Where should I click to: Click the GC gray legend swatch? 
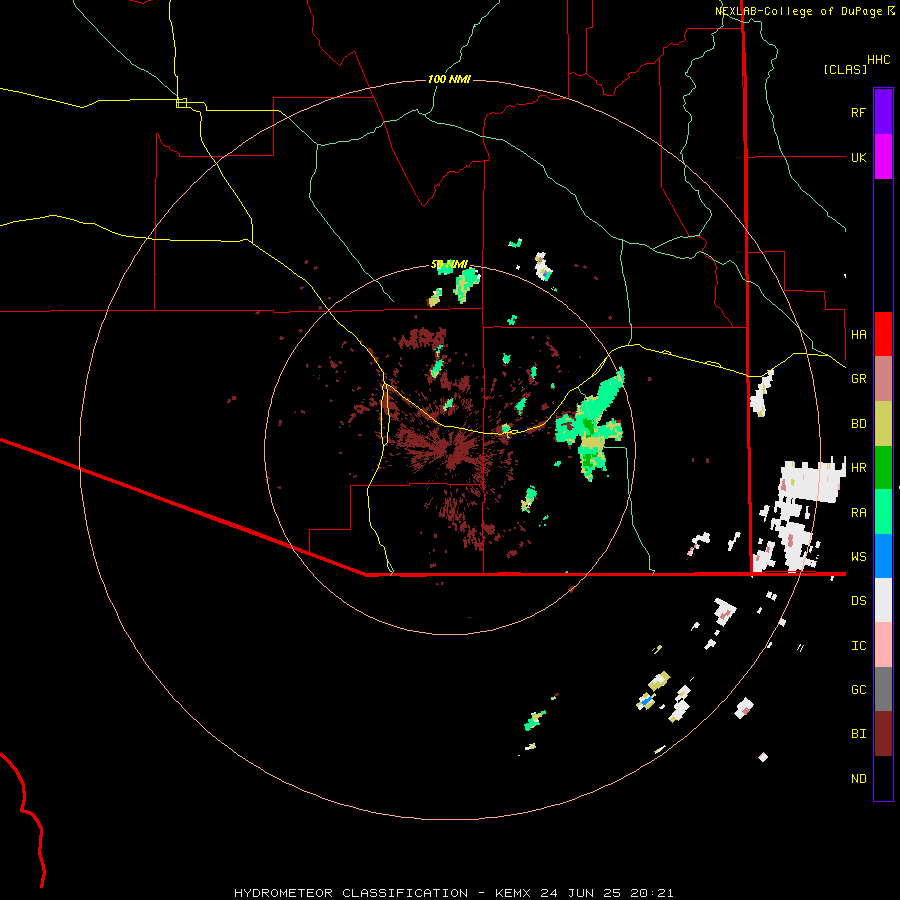(883, 689)
